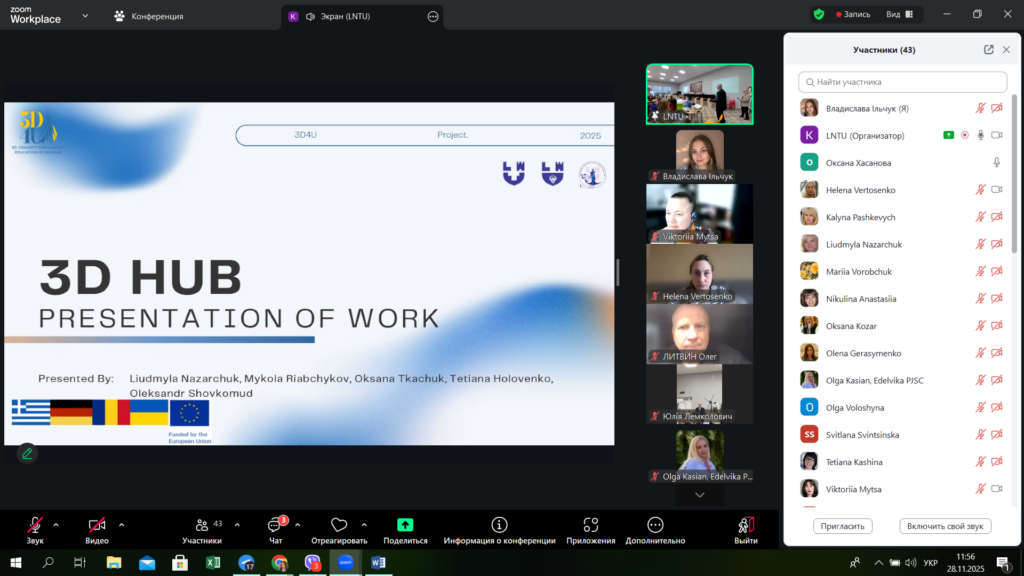Toggle camera video (Видео) button

coord(97,525)
